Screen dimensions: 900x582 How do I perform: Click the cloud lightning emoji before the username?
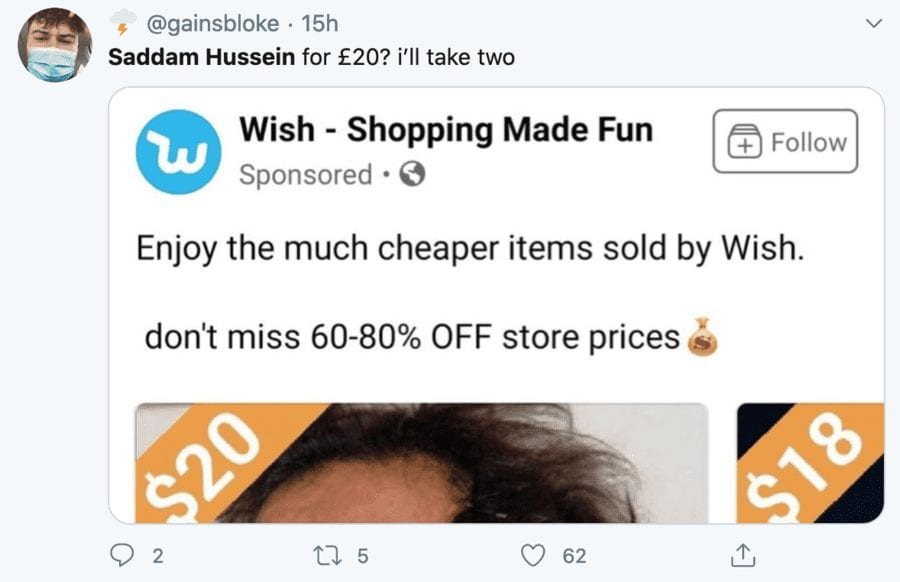tap(122, 22)
